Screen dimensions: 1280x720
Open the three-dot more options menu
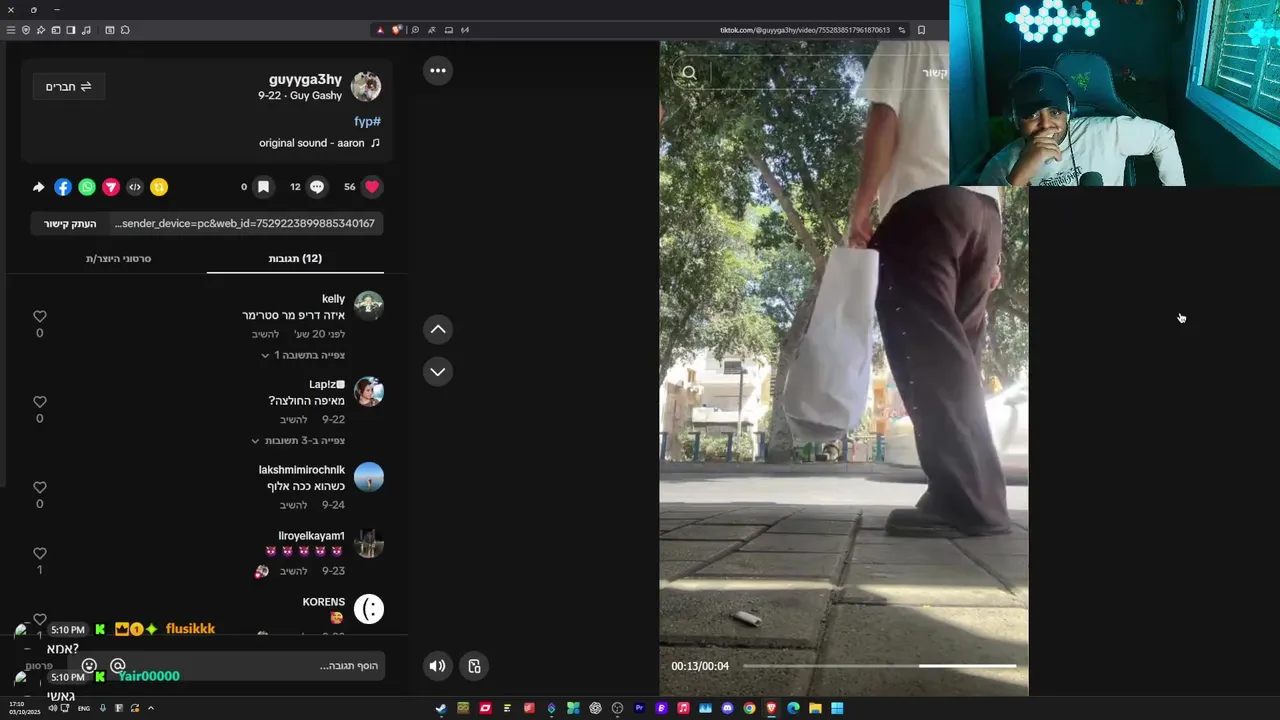point(438,70)
